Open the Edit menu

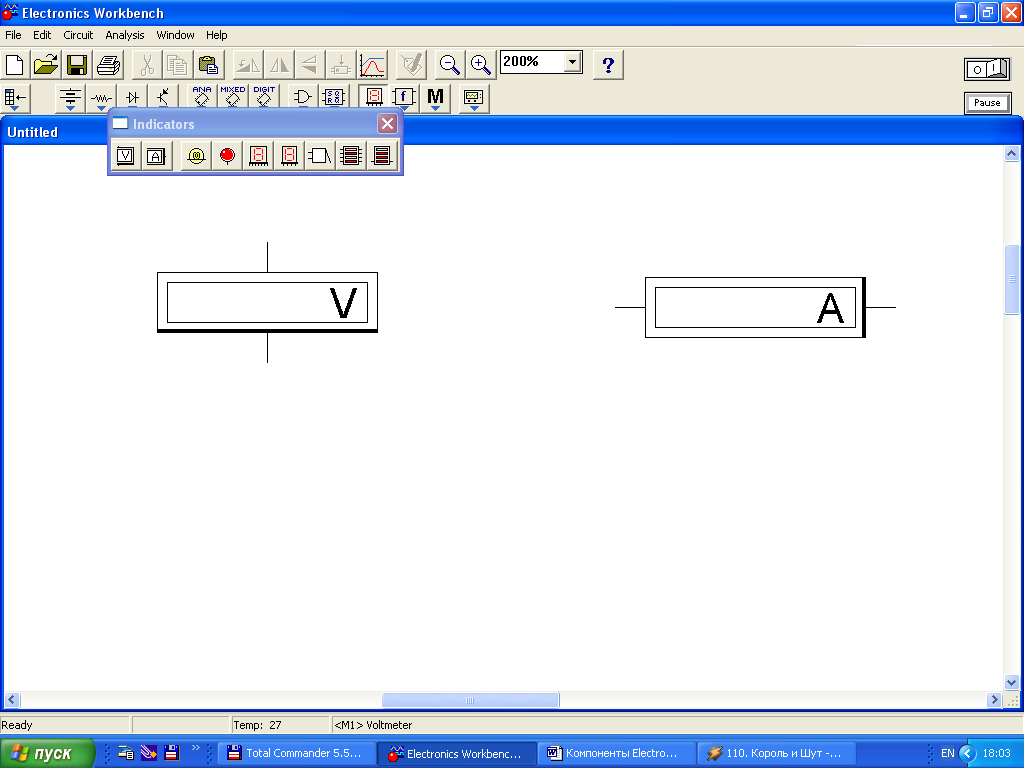[42, 35]
